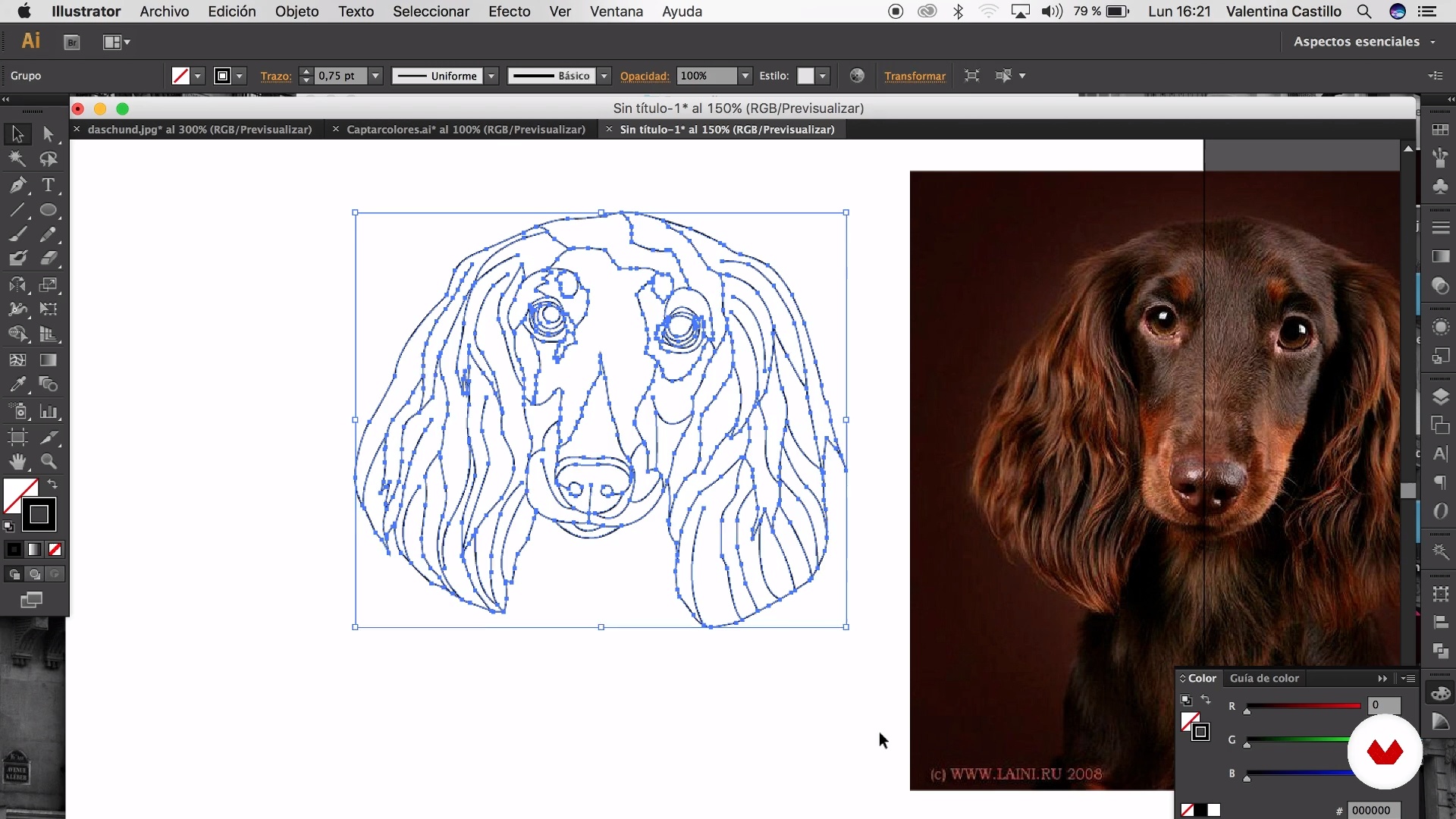Select the Eraser tool
The image size is (1456, 819).
49,259
